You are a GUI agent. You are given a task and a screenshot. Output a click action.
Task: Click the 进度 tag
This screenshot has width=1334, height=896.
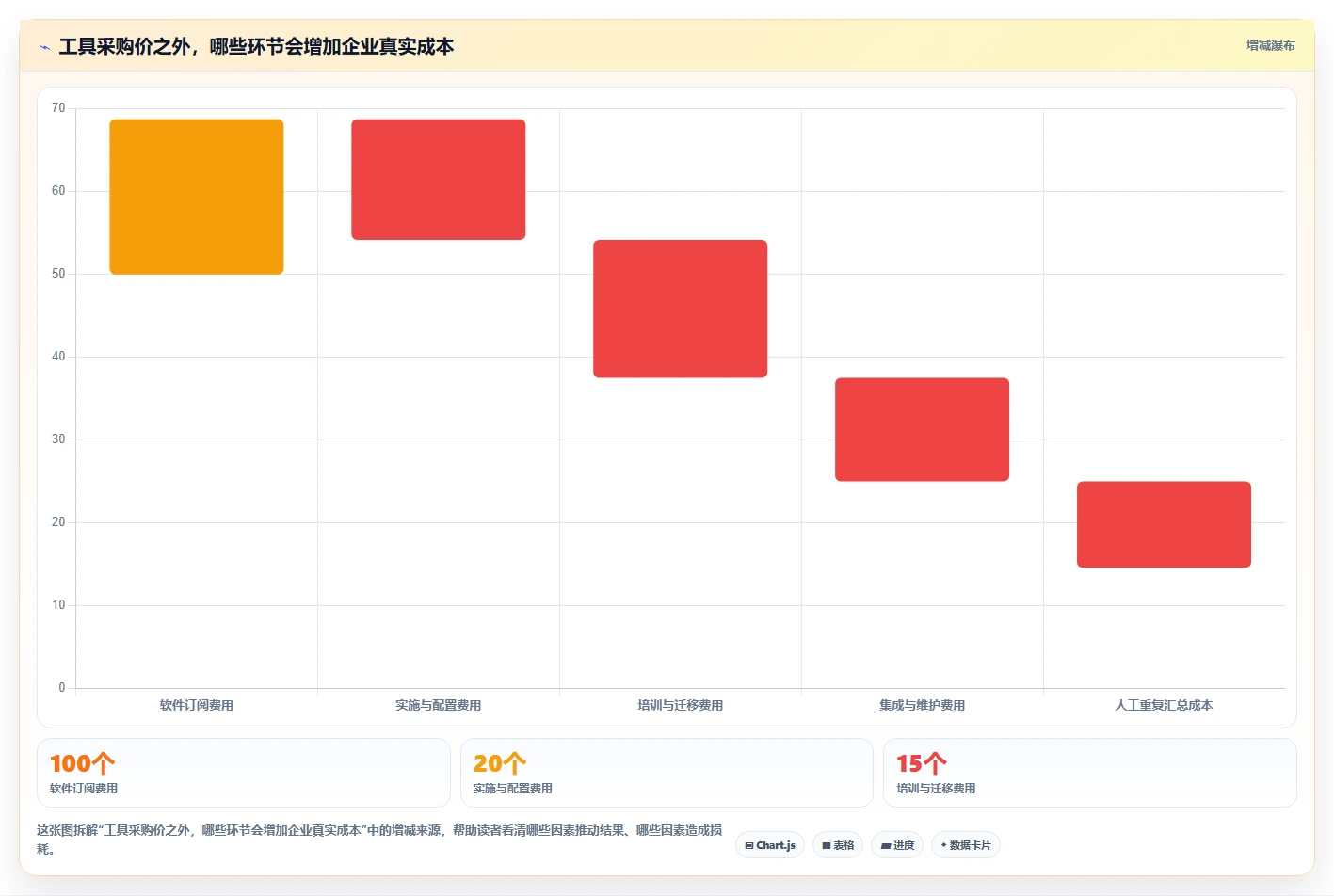click(x=897, y=845)
